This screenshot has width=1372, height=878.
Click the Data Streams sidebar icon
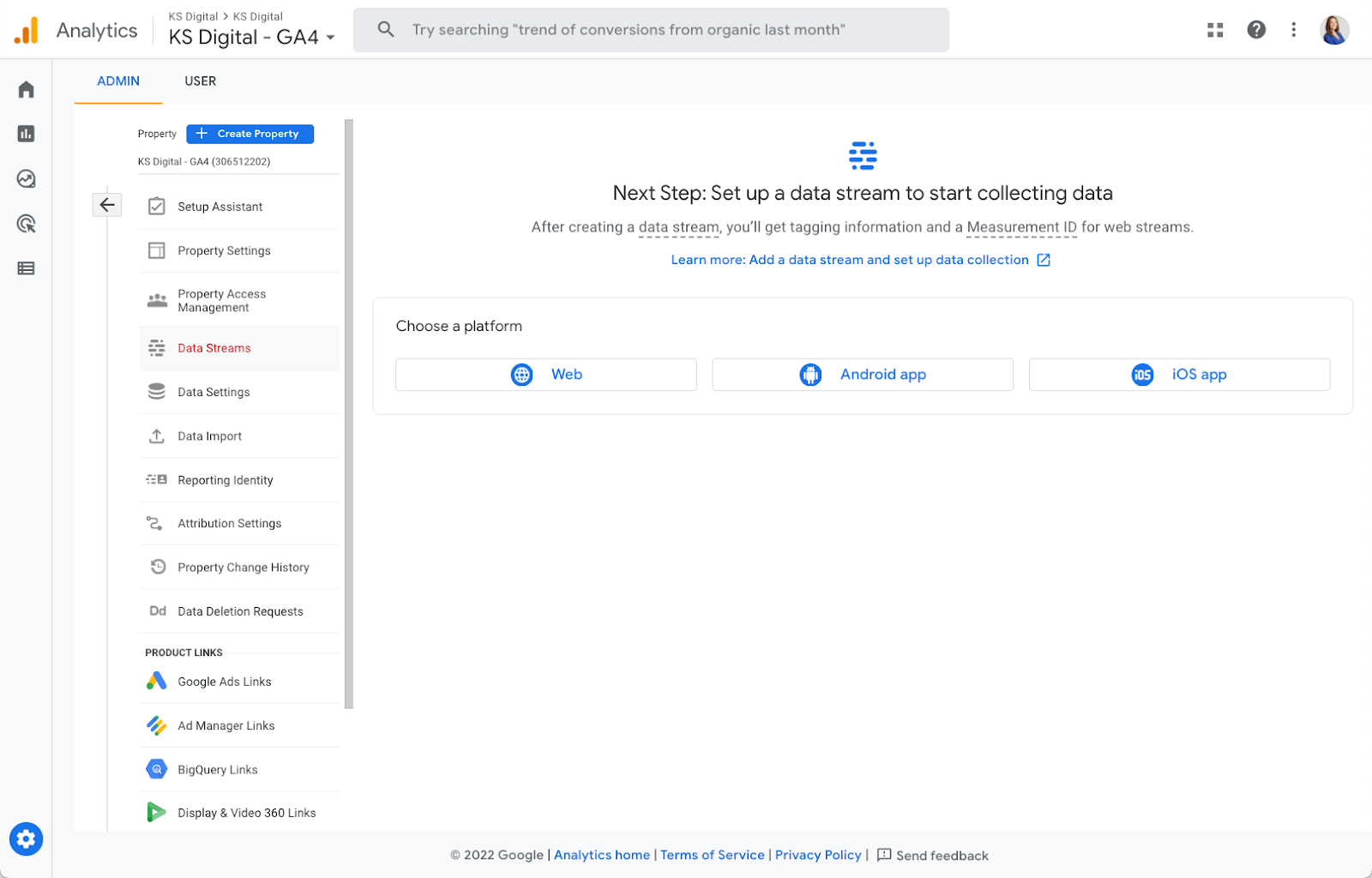tap(157, 348)
